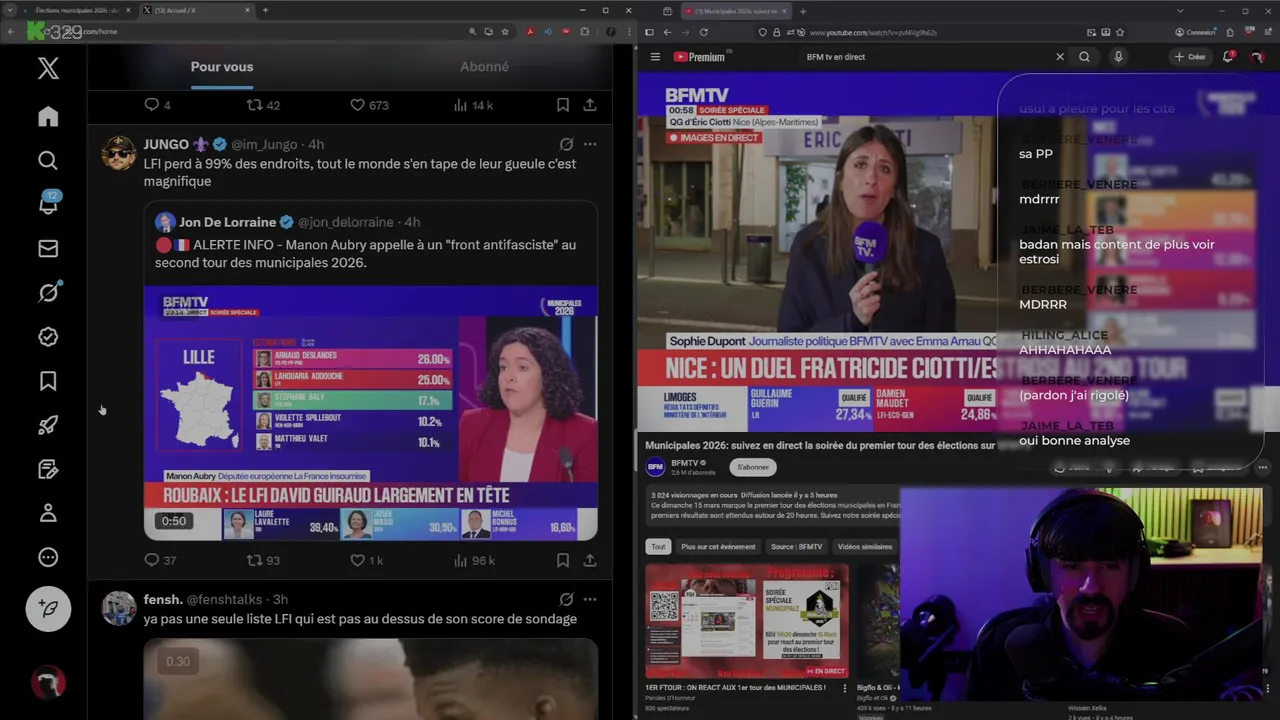
Task: Open X notifications bell with badge
Action: point(48,204)
